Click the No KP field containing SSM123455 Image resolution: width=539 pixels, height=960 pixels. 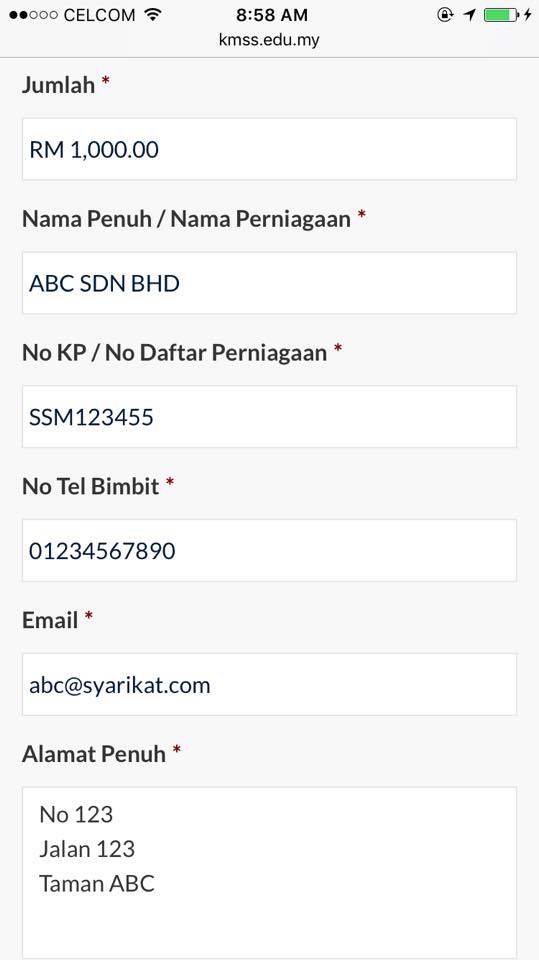tap(270, 416)
